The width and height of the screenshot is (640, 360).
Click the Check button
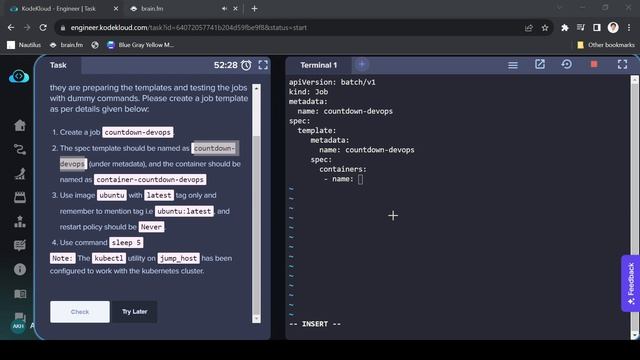click(x=80, y=312)
